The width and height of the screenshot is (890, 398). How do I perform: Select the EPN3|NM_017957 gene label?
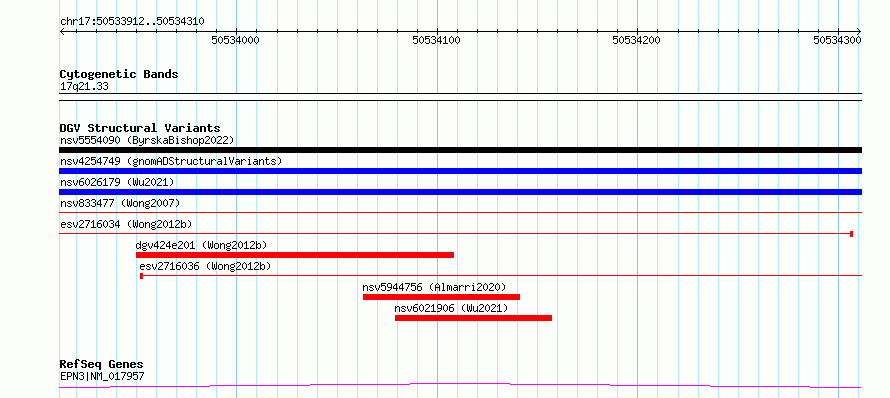coord(102,376)
